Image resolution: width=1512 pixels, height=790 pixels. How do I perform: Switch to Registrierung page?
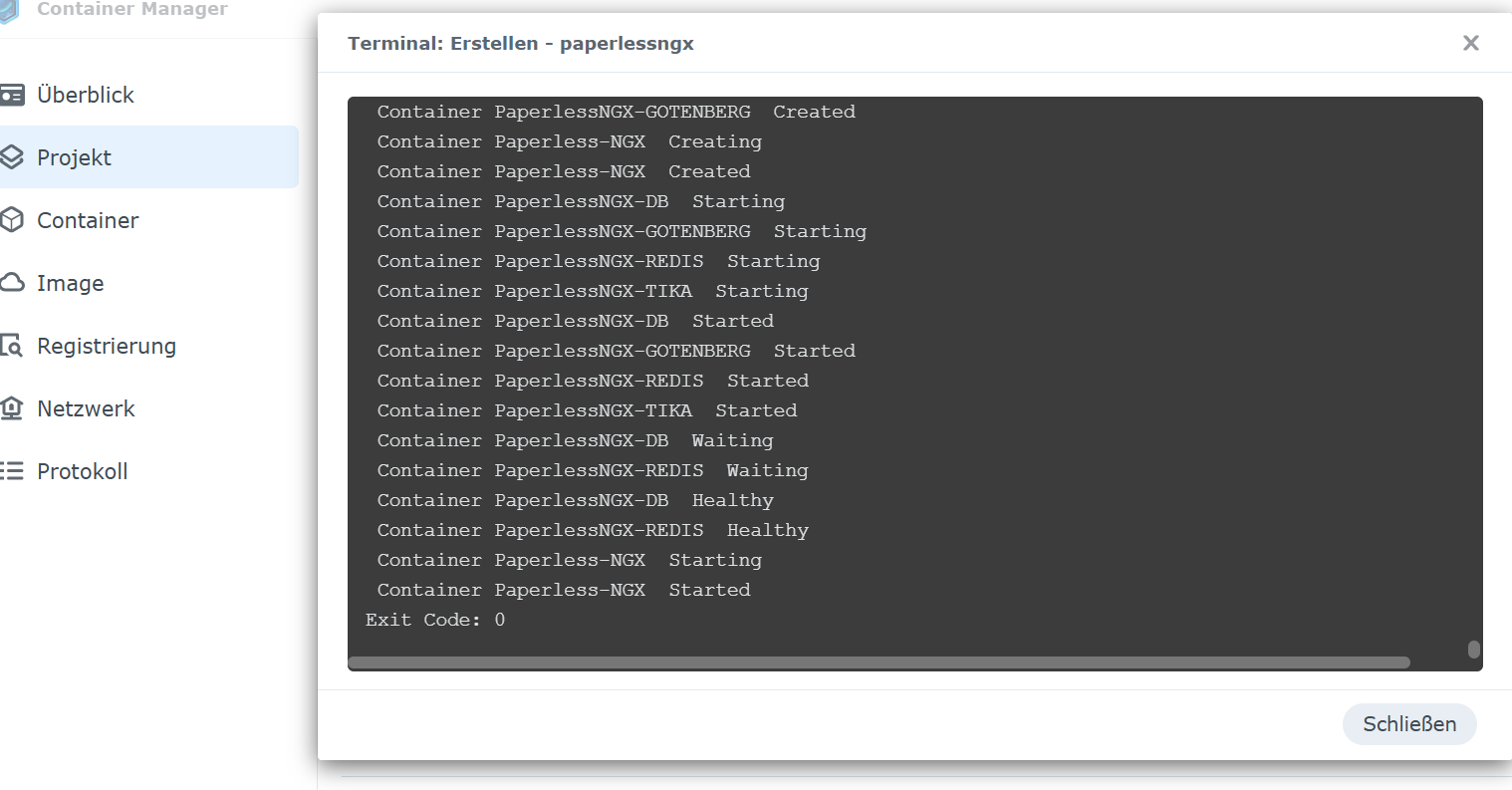pyautogui.click(x=107, y=346)
